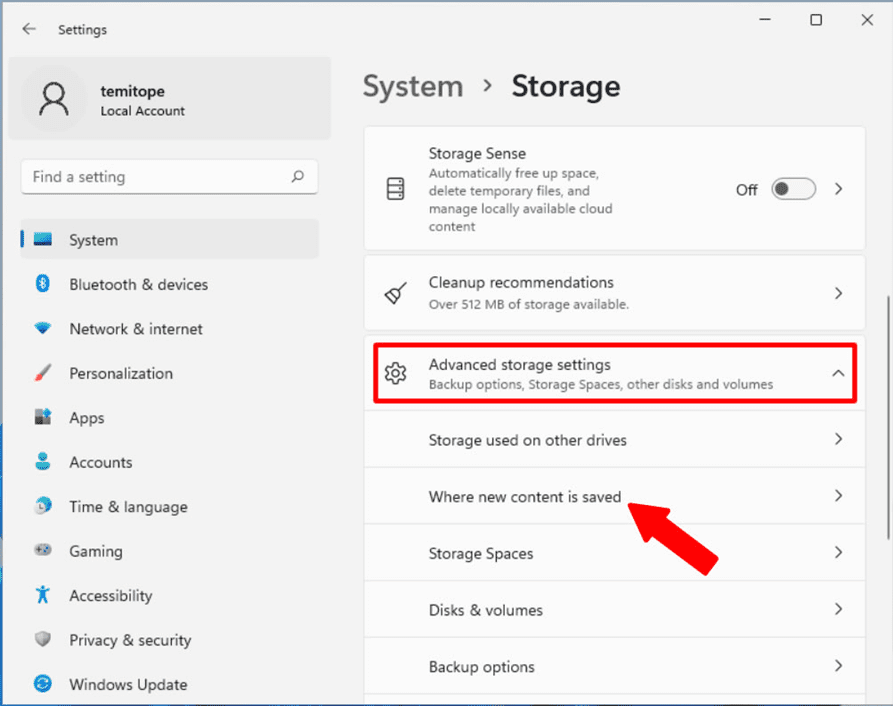Turn on the Storage Sense toggle
This screenshot has height=706, width=893.
click(793, 189)
